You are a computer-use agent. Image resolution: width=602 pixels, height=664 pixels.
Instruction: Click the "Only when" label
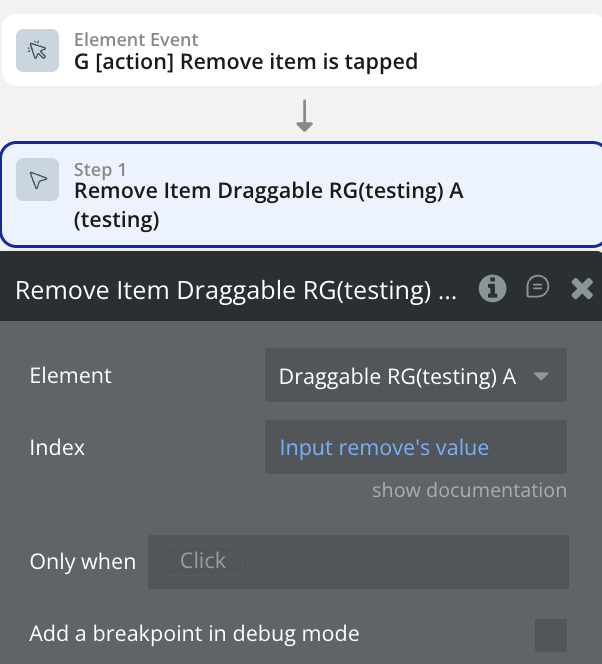82,562
